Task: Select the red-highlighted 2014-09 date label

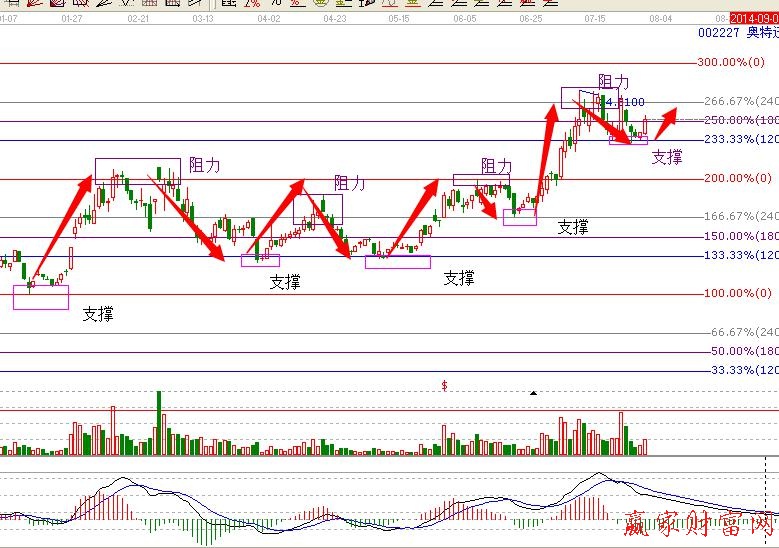Action: 753,18
